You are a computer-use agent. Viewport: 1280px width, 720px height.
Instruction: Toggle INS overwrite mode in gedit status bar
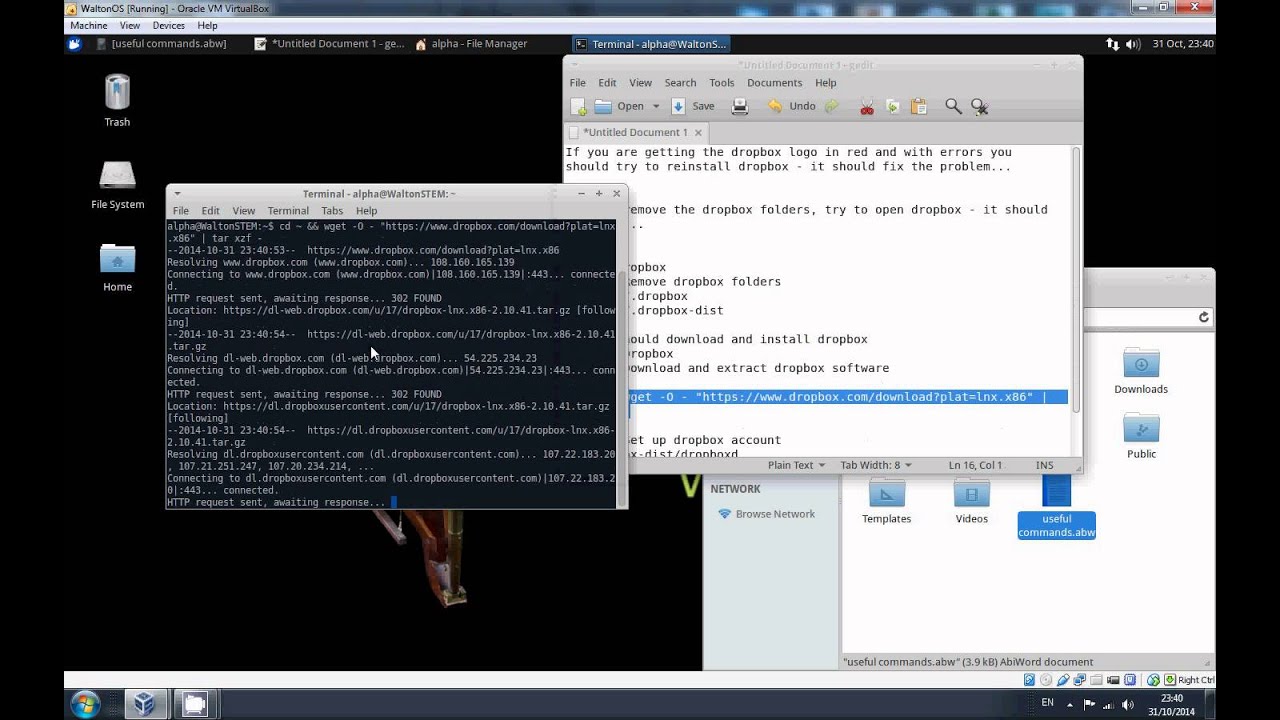pos(1045,465)
